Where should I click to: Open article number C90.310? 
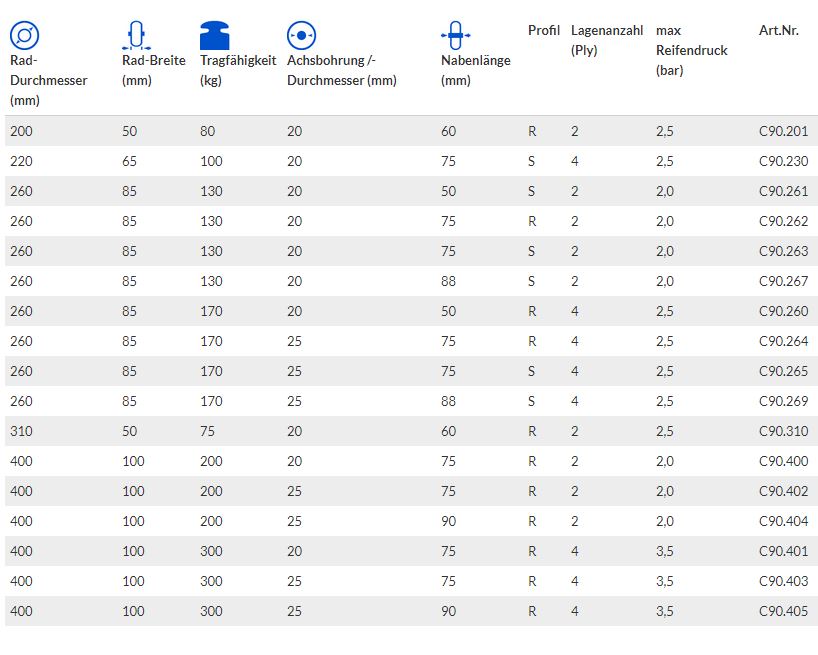click(x=783, y=431)
